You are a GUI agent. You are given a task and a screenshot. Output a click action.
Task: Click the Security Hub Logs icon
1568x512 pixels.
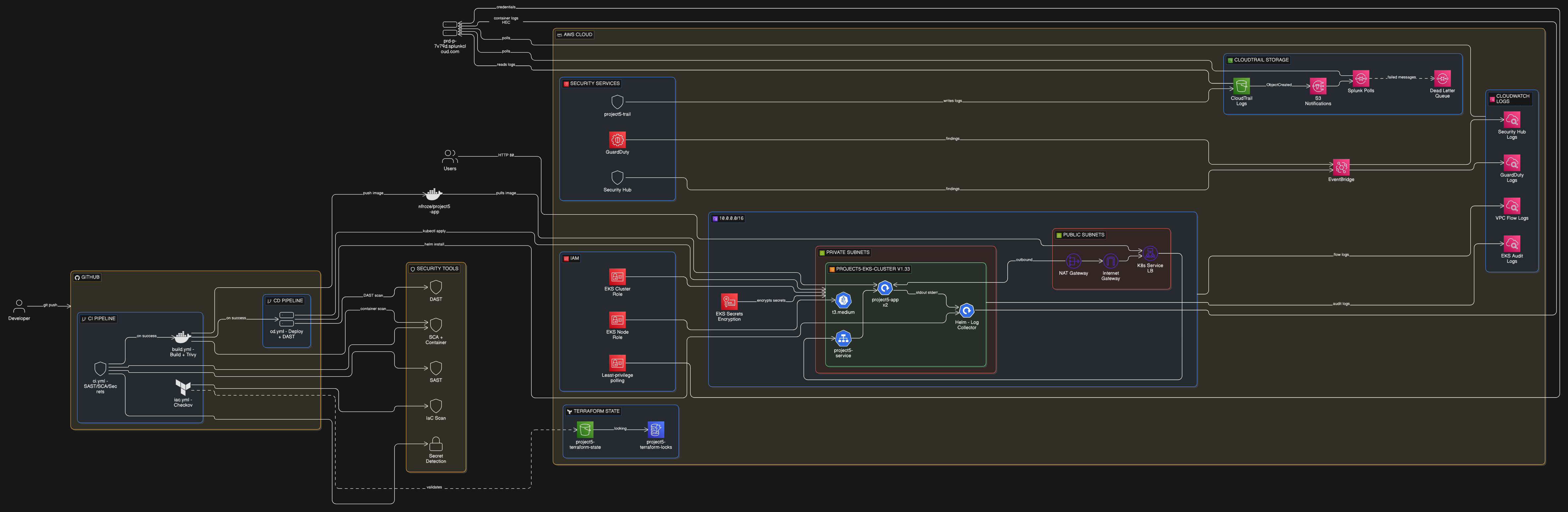click(x=1512, y=119)
